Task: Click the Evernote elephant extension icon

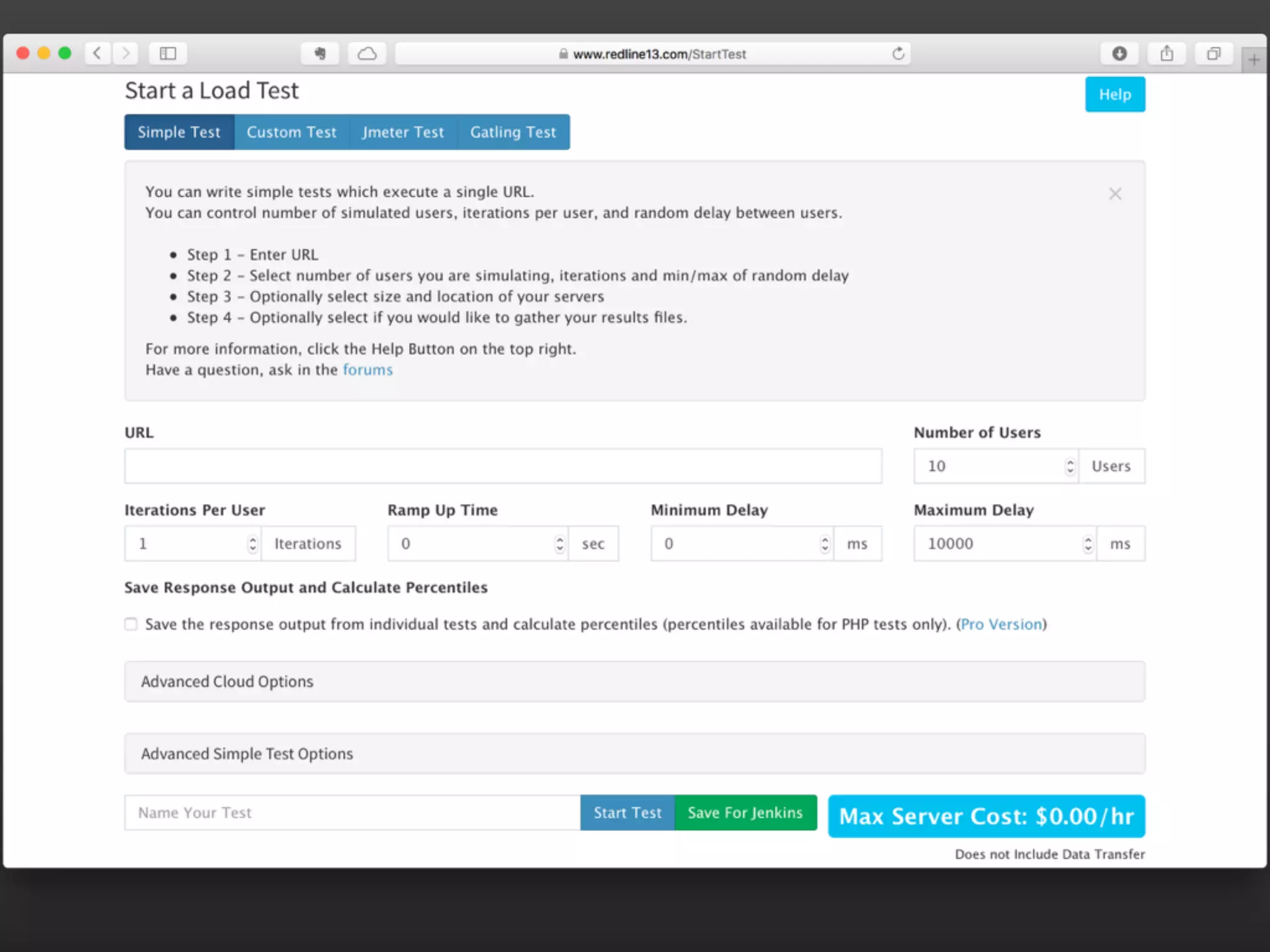Action: (320, 53)
